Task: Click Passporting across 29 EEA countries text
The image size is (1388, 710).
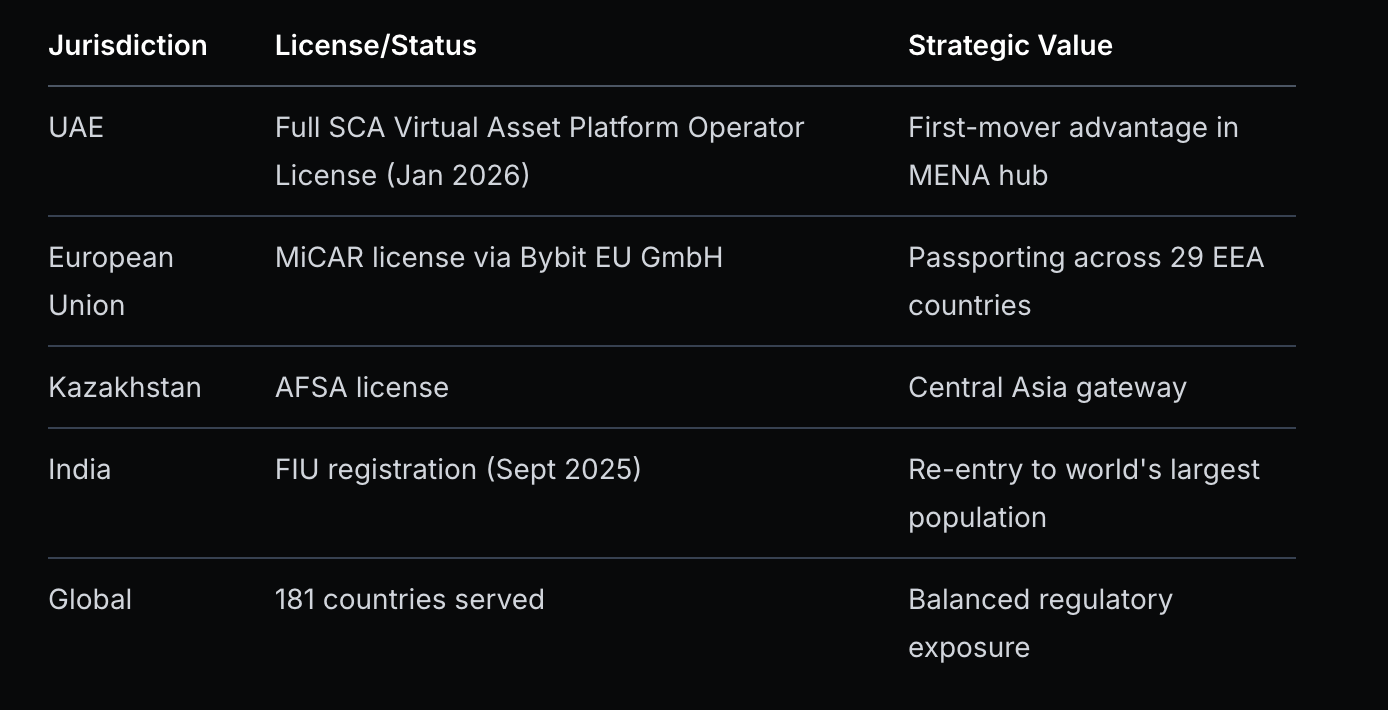Action: (1085, 281)
